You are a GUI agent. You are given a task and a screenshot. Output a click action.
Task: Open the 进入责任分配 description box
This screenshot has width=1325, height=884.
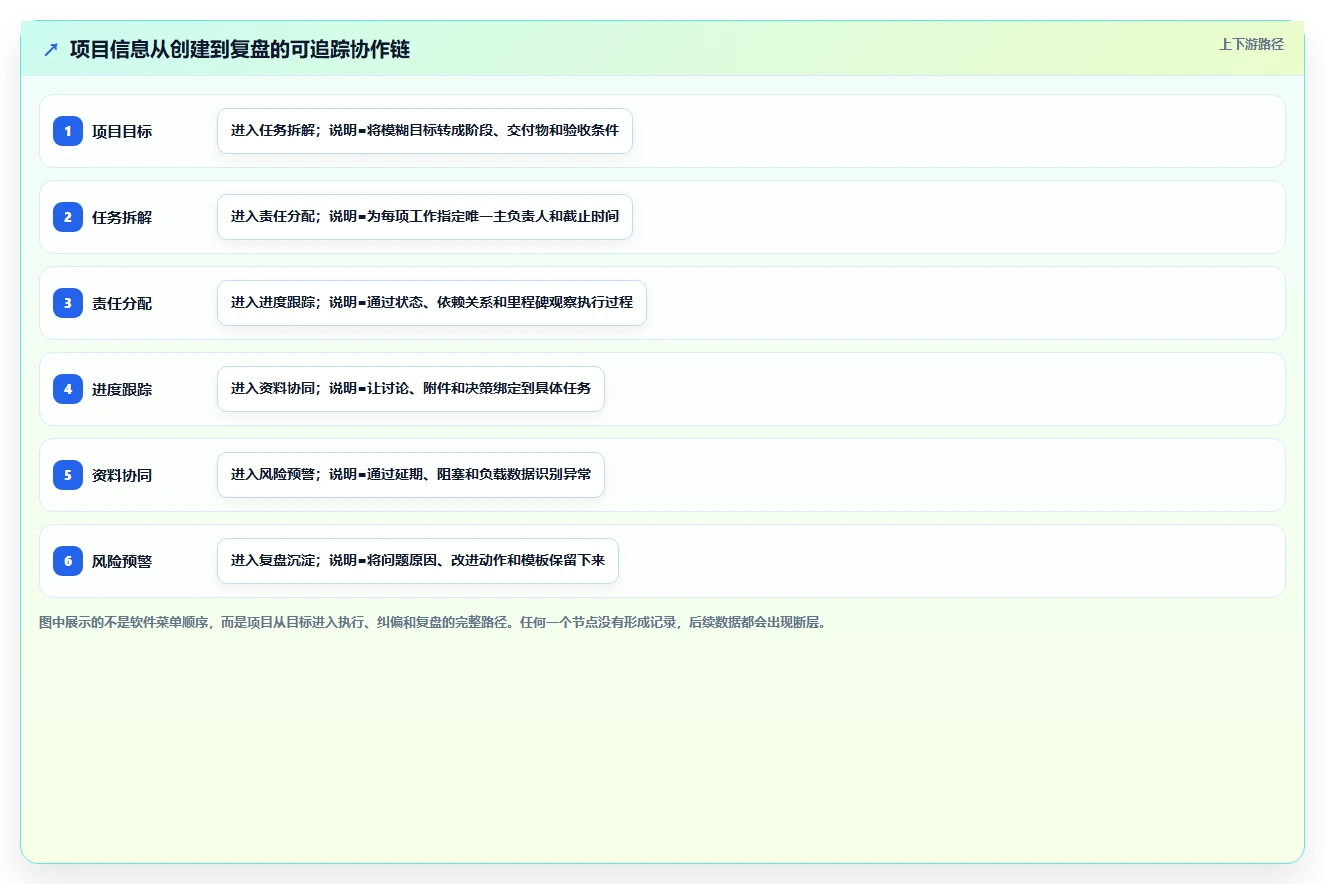(x=425, y=217)
